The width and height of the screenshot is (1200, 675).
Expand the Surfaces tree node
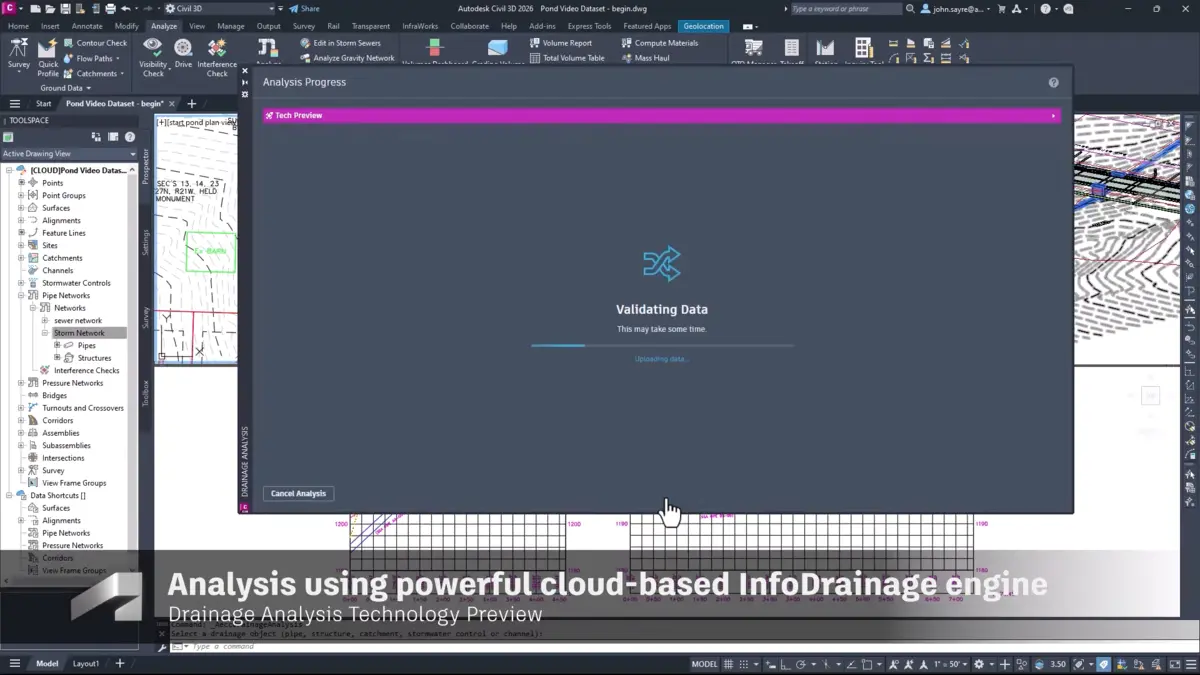pos(21,208)
